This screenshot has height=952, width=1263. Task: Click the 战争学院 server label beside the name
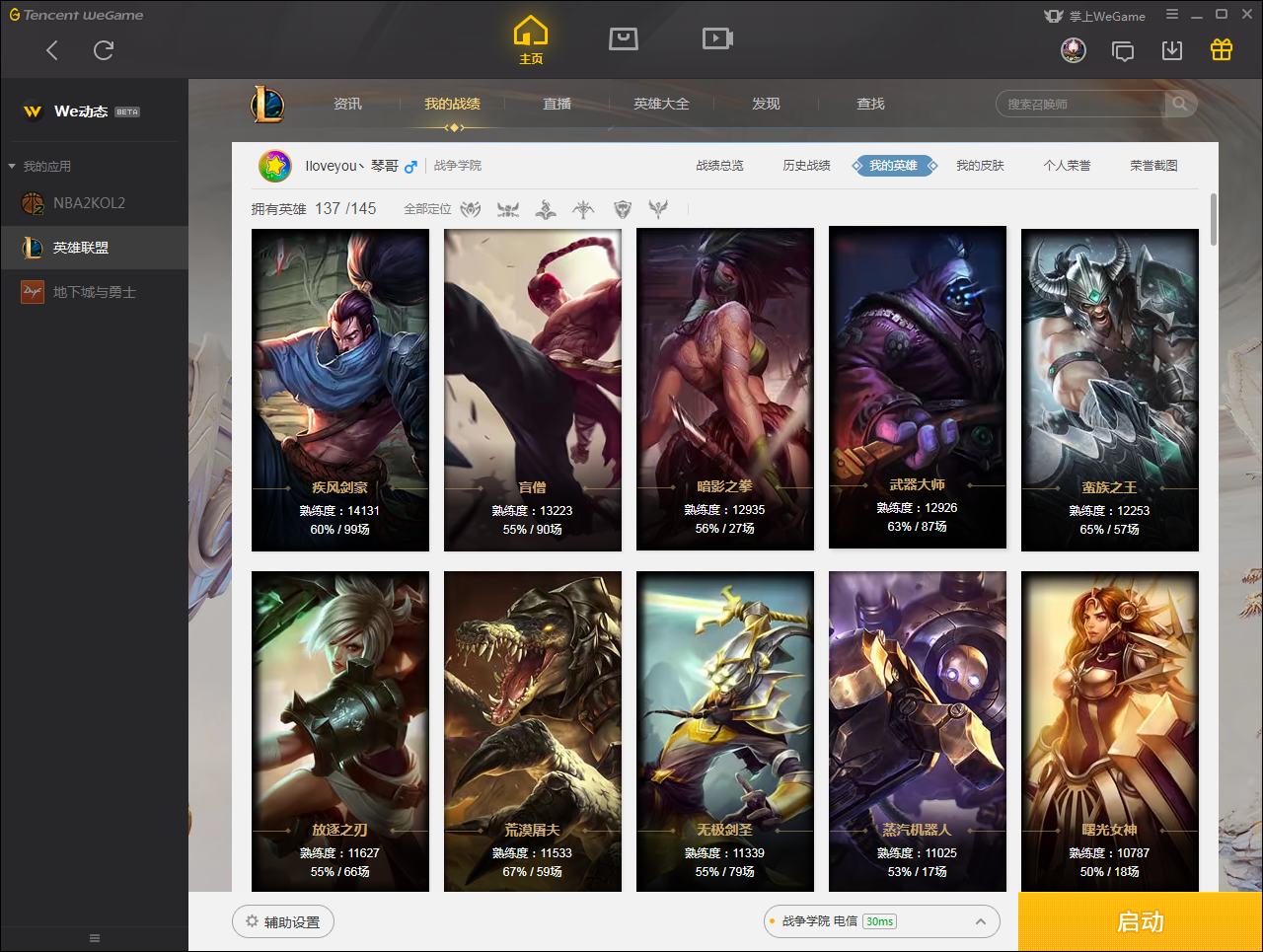point(458,166)
